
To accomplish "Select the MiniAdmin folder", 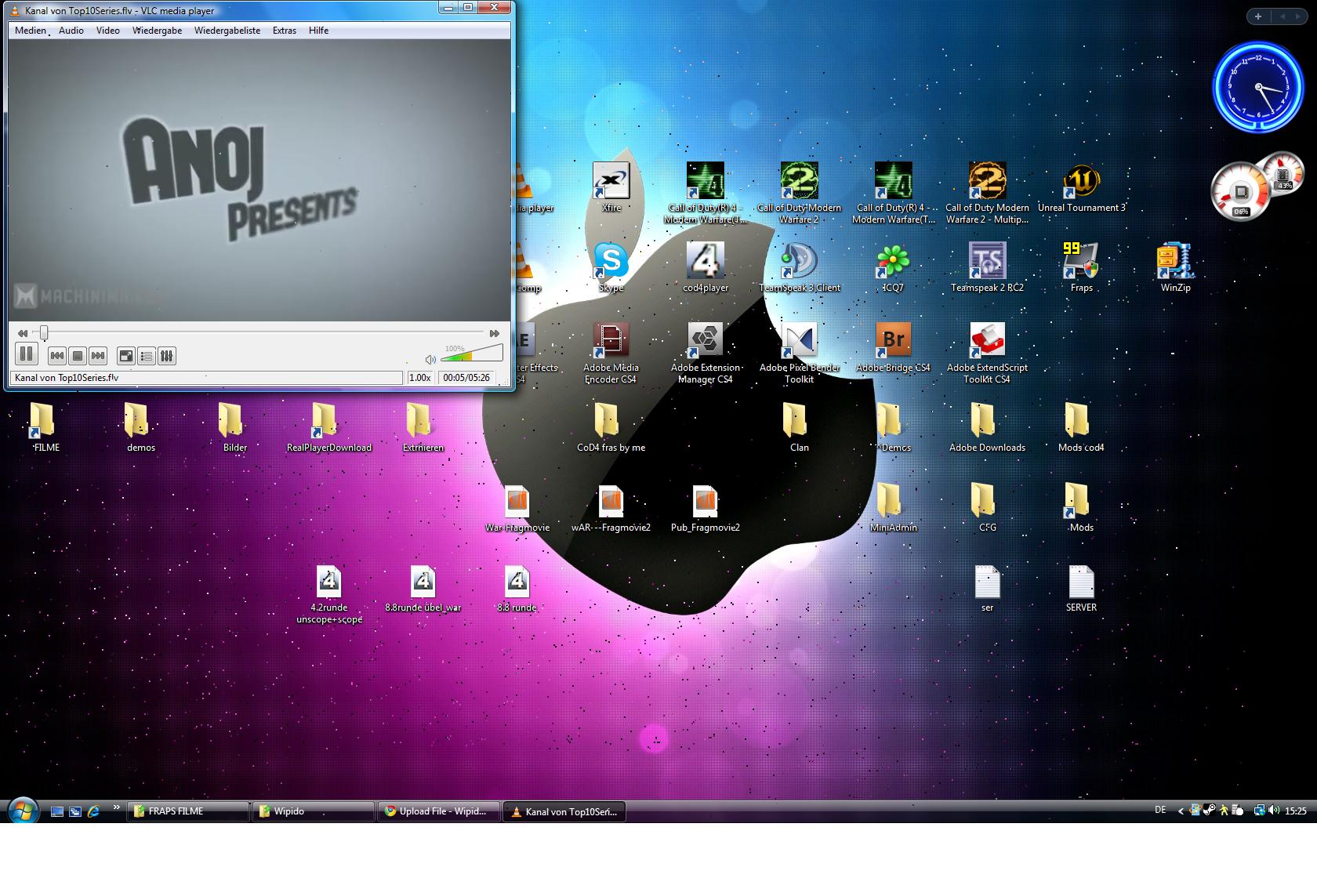I will 893,507.
